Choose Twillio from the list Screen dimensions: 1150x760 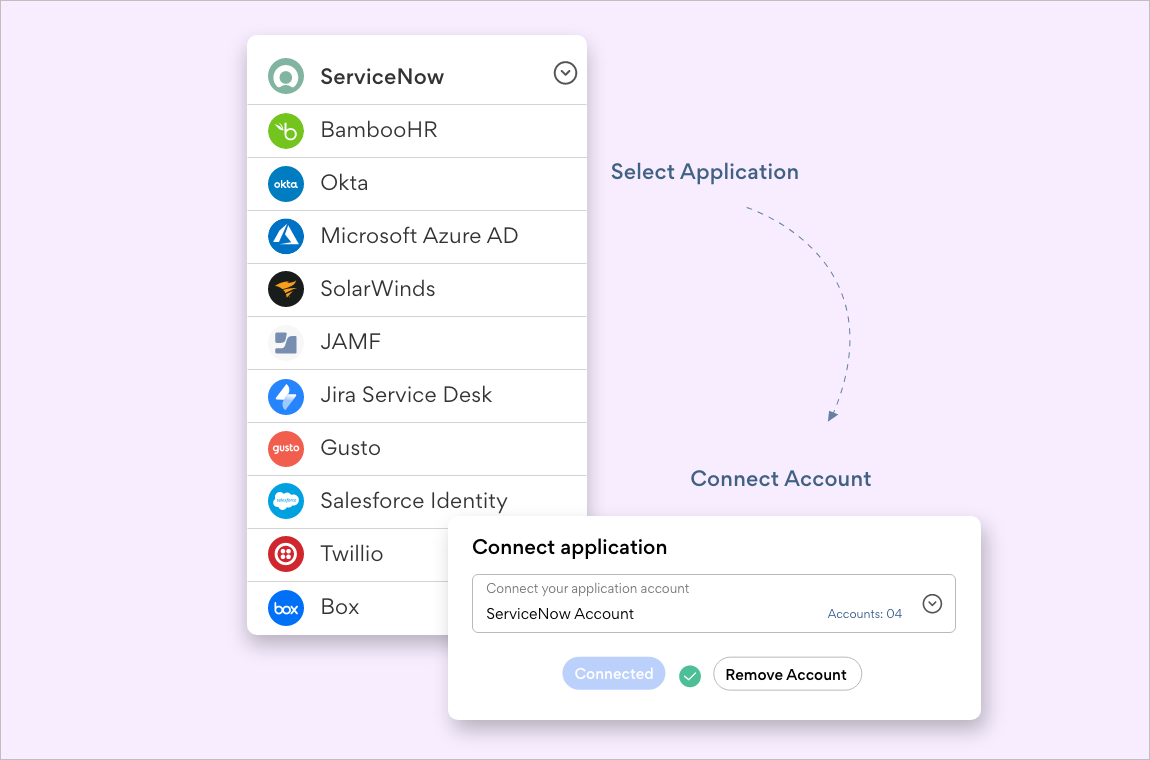point(348,555)
